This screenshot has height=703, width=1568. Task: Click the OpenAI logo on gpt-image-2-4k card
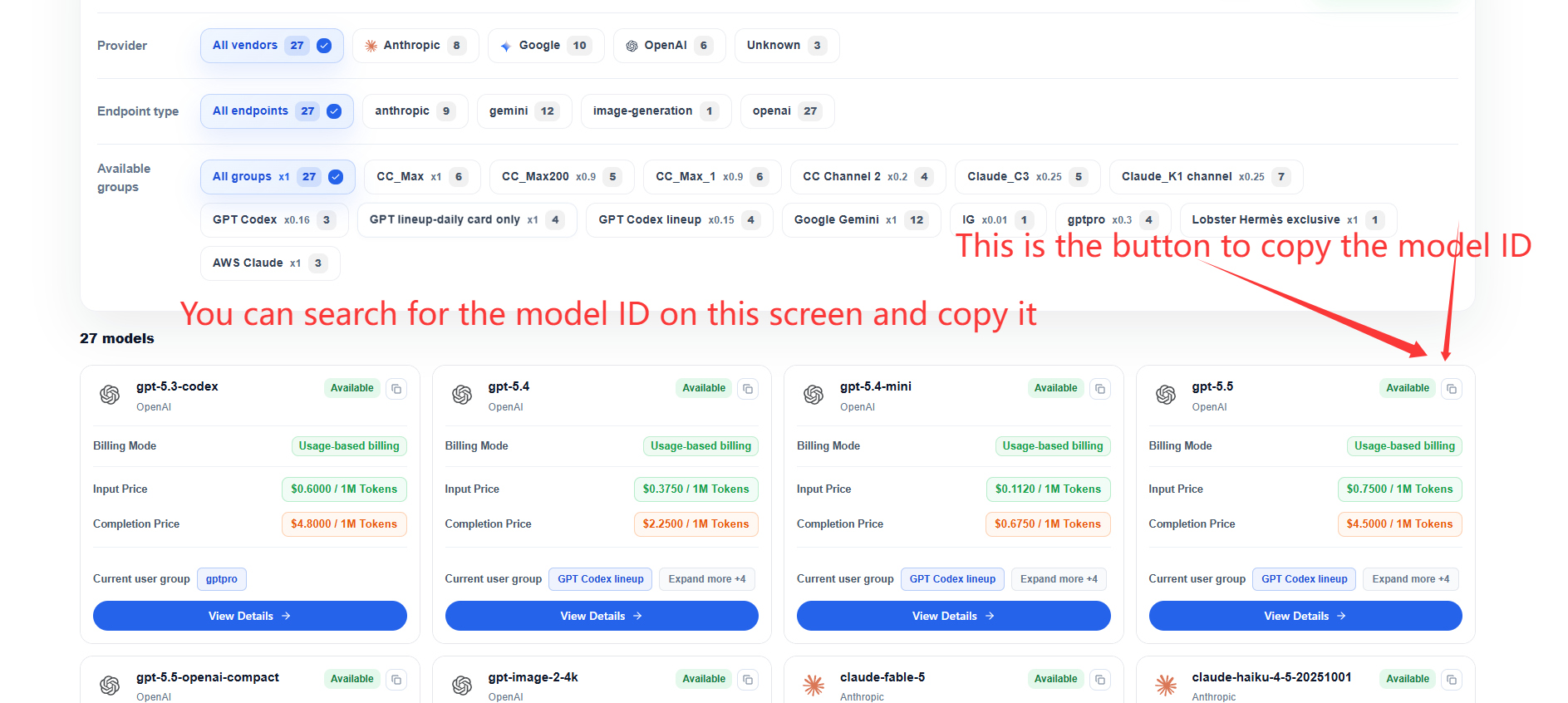(x=462, y=686)
